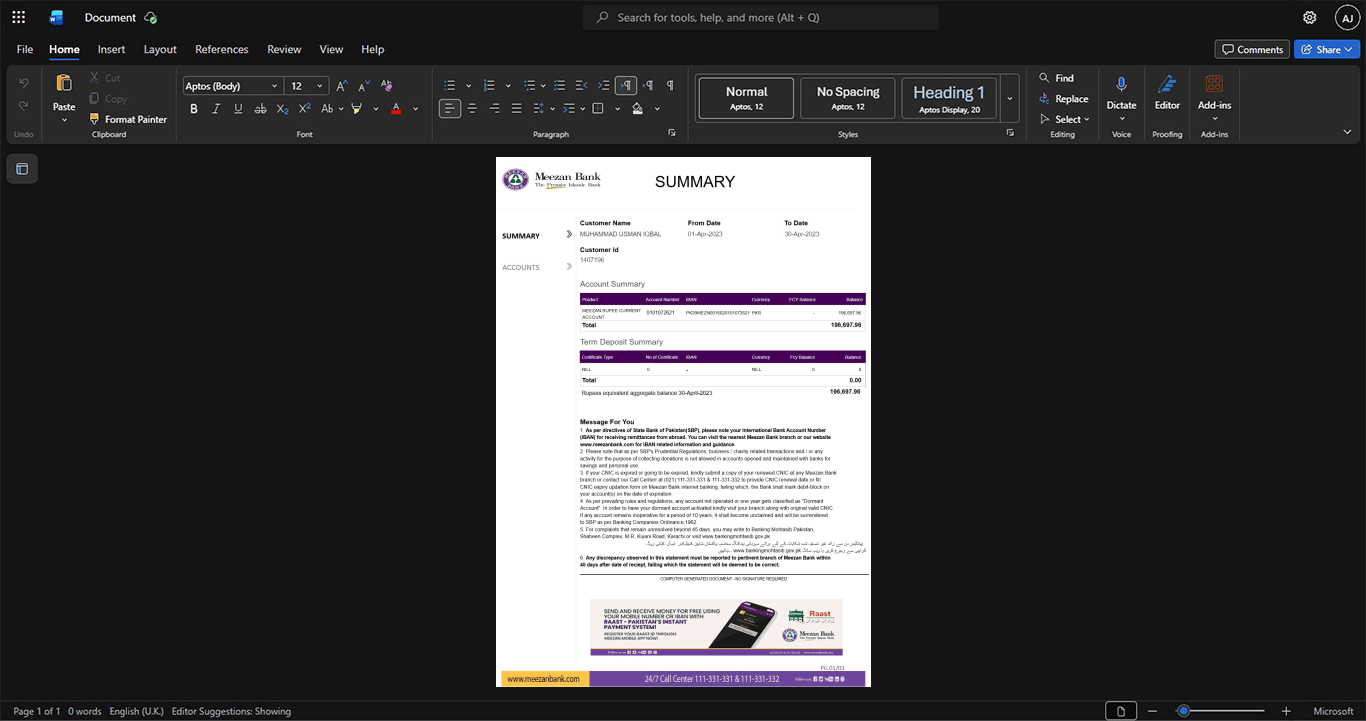The height and width of the screenshot is (721, 1366).
Task: Click Find in Editing group
Action: [x=1056, y=78]
